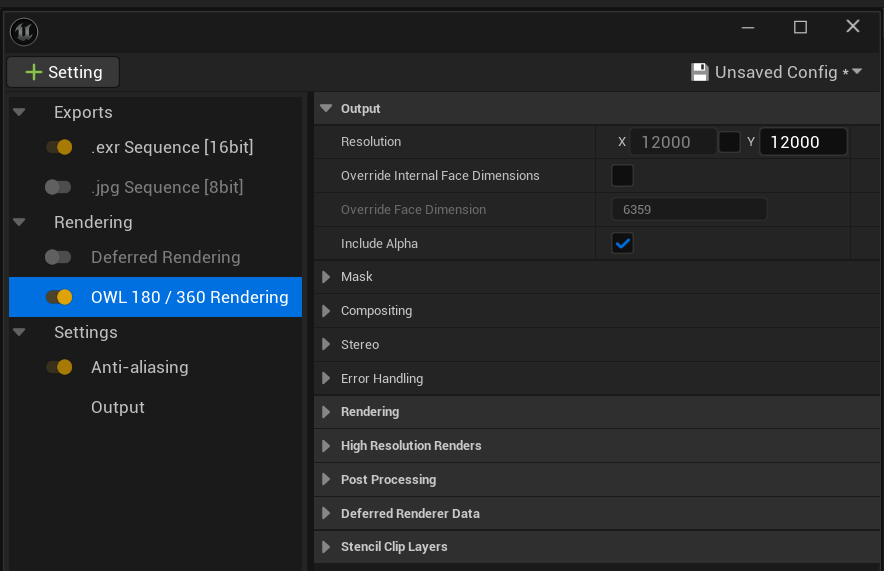The width and height of the screenshot is (884, 571).
Task: Expand the Rendering category in details panel
Action: coord(326,412)
